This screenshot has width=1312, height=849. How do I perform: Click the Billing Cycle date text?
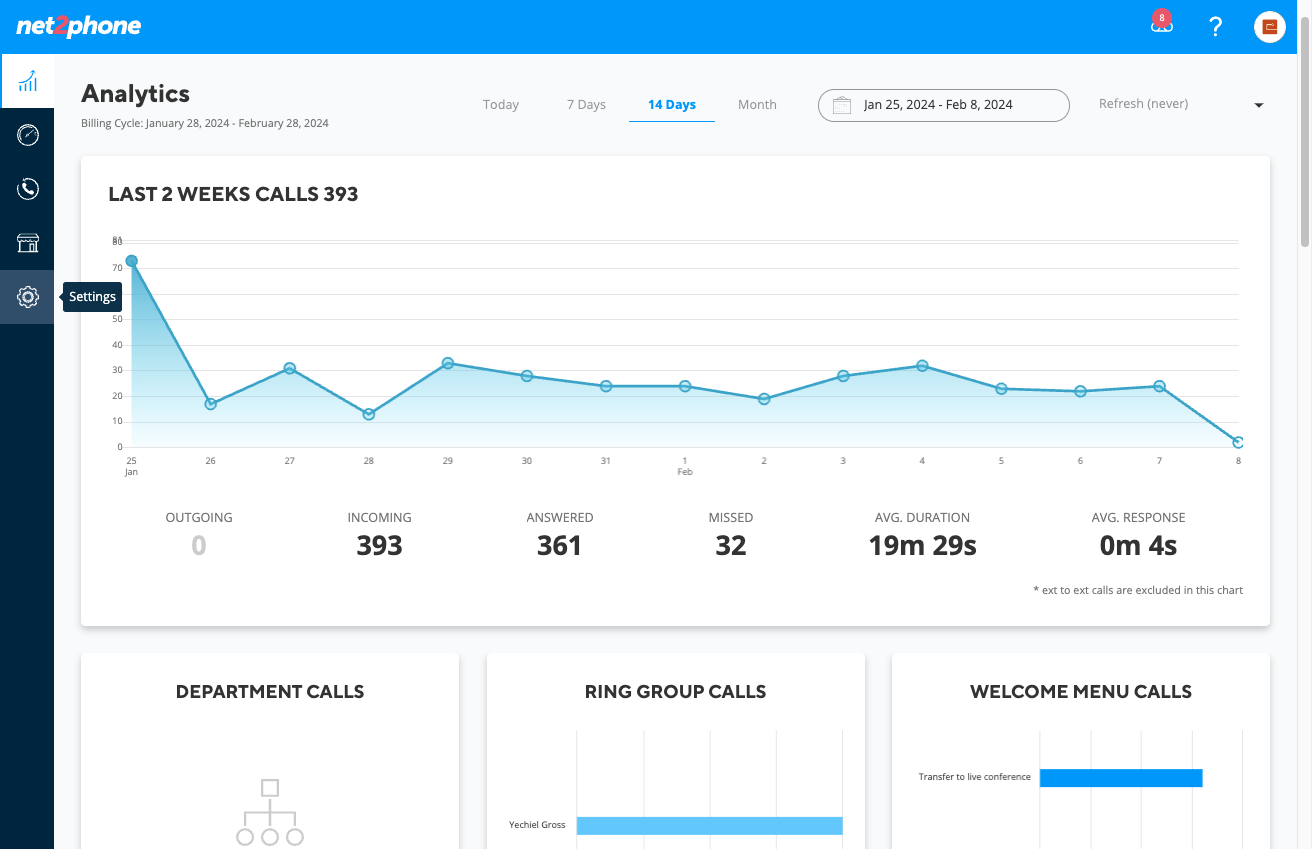(205, 124)
